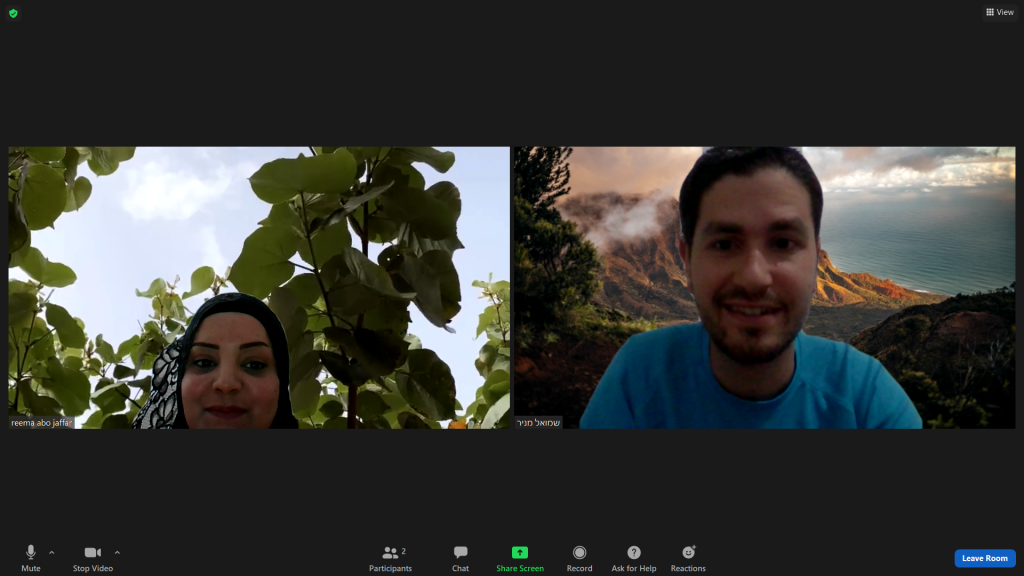This screenshot has width=1024, height=576.
Task: Open the Reactions emoji picker
Action: coord(688,553)
